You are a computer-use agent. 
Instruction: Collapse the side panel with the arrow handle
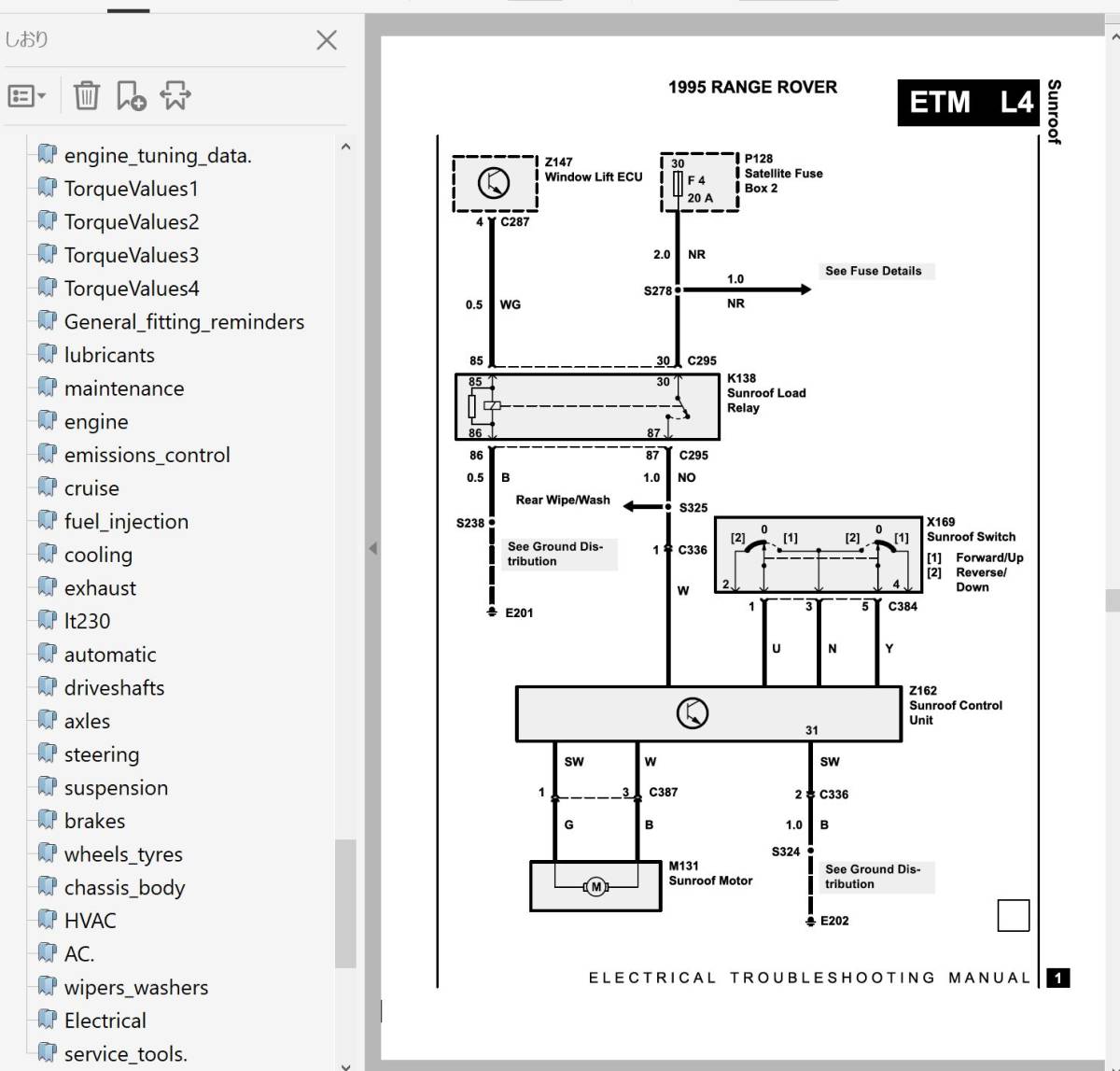coord(372,548)
